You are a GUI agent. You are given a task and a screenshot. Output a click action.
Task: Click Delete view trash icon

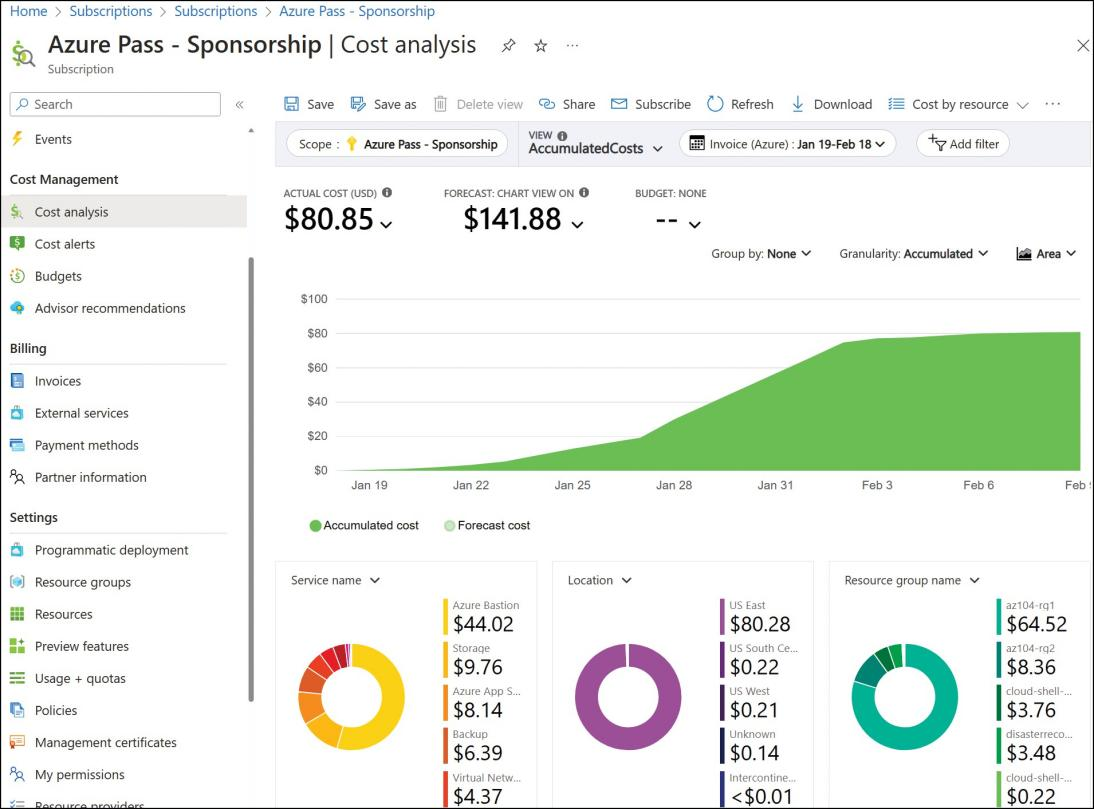(x=440, y=104)
